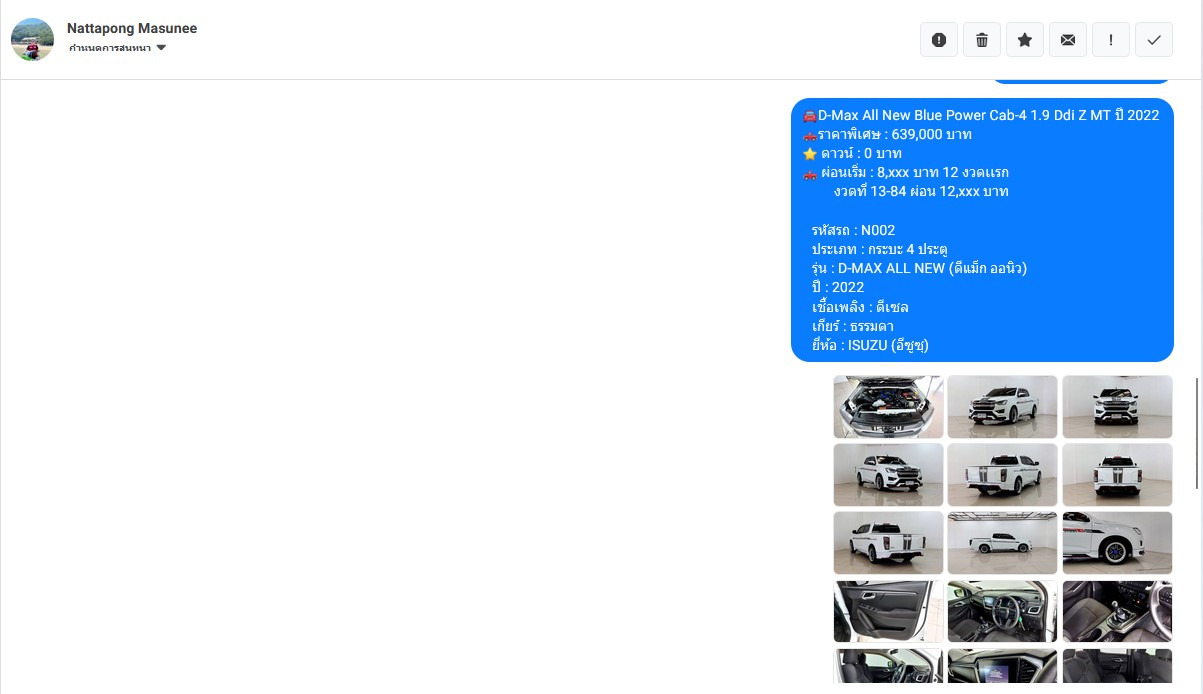Click the spam report exclamation circle icon
The image size is (1203, 694).
(x=939, y=40)
